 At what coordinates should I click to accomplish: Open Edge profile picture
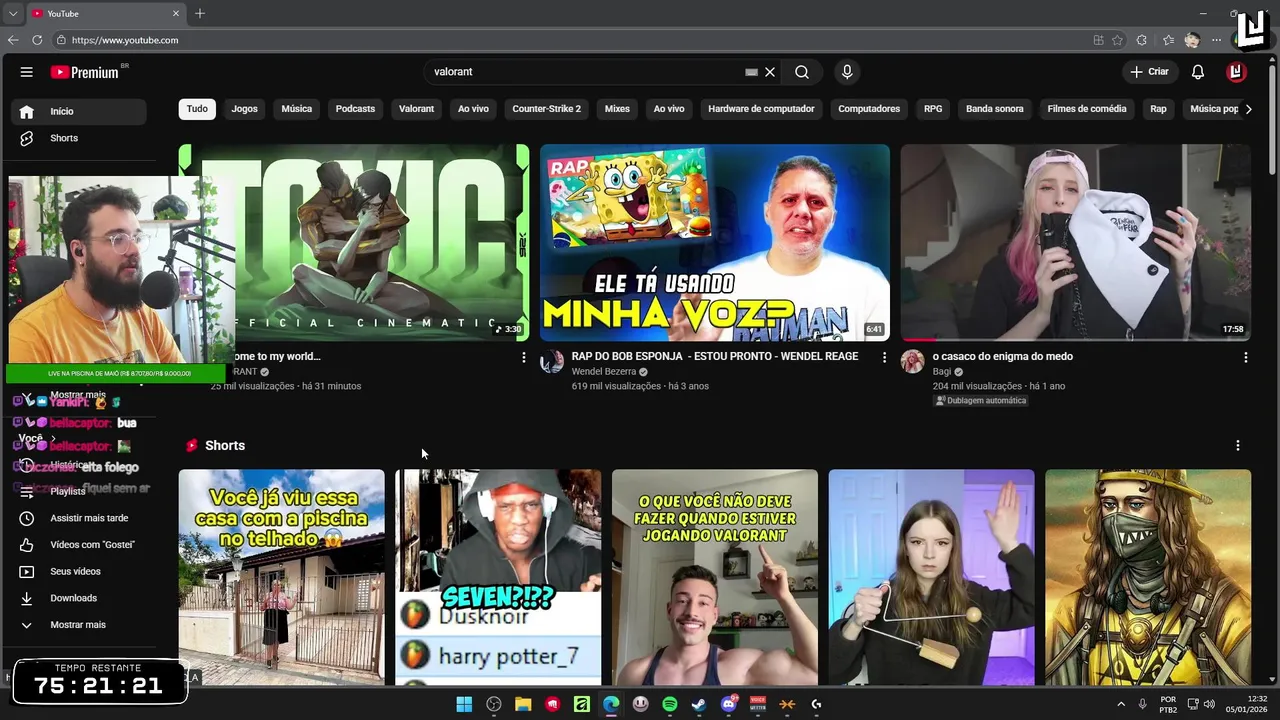[1192, 40]
